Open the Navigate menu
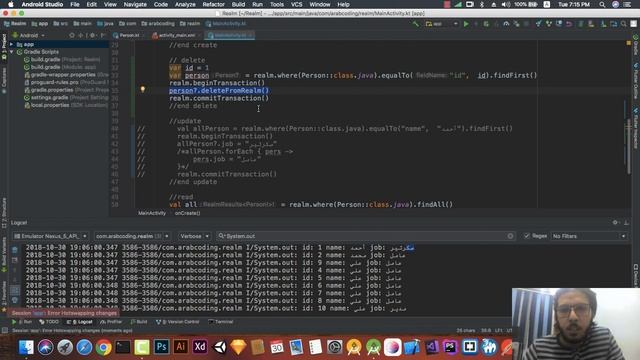Viewport: 640px width, 360px height. (135, 4)
